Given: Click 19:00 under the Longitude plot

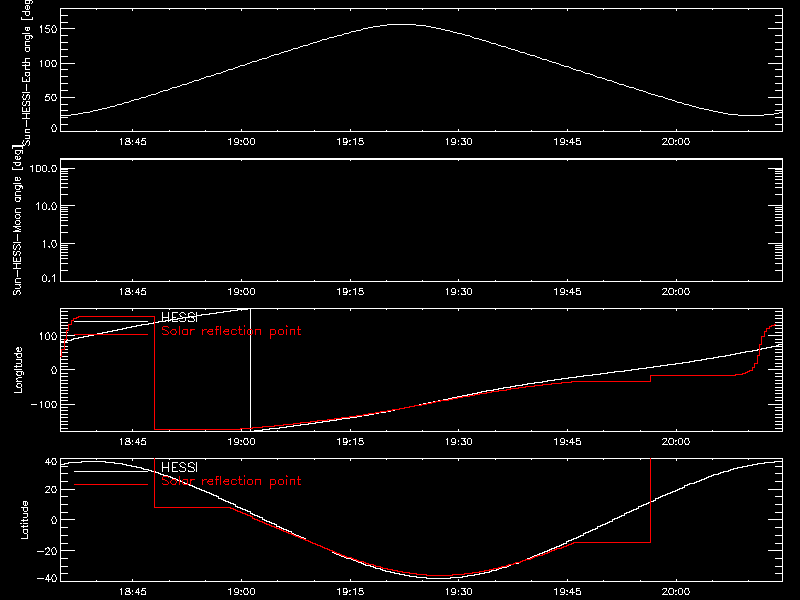Looking at the screenshot, I should (x=241, y=442).
